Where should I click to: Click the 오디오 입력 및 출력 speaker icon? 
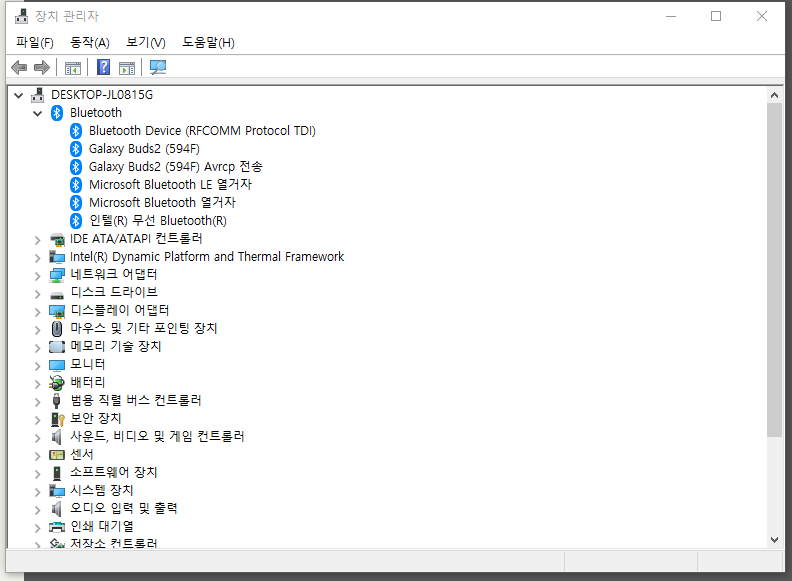(x=57, y=509)
